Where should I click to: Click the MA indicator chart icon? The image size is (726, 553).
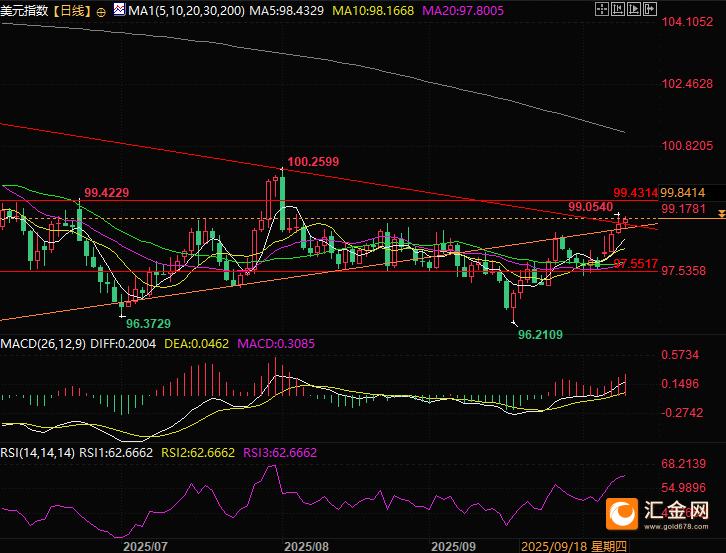[x=118, y=11]
